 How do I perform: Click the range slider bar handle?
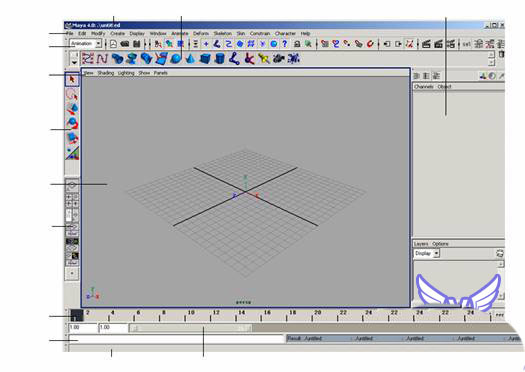point(191,328)
